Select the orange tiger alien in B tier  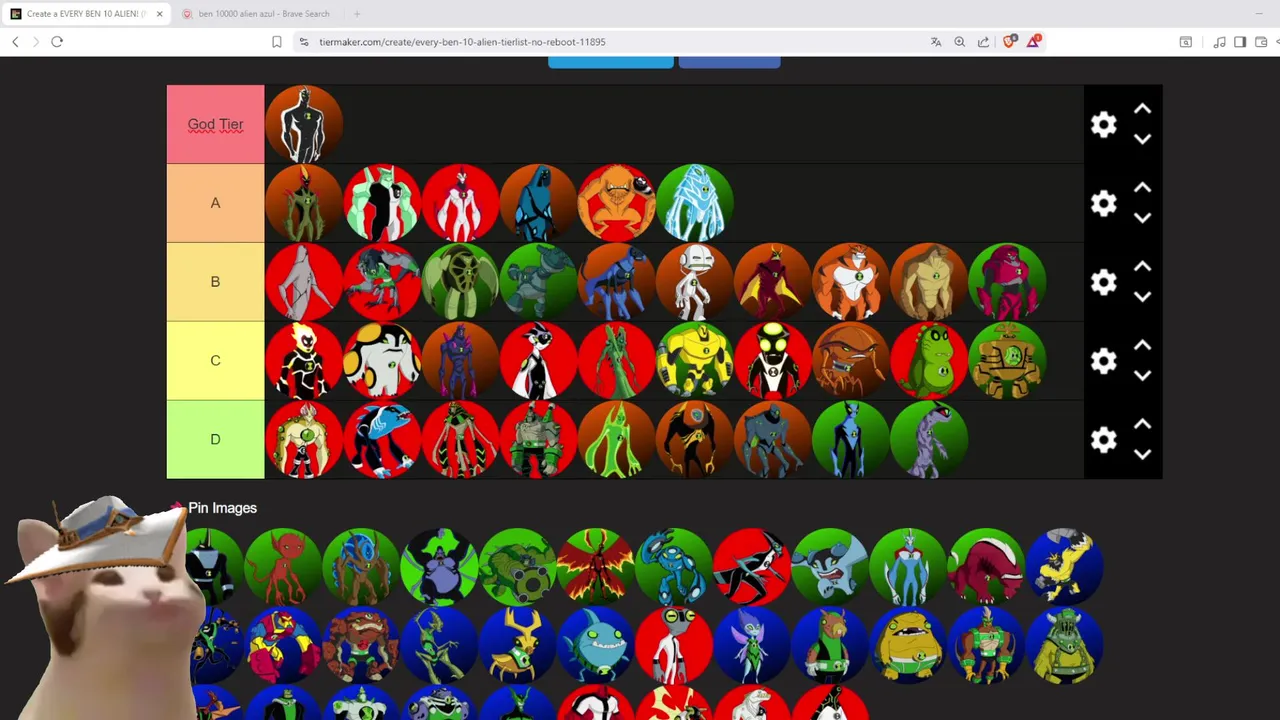pyautogui.click(x=851, y=282)
